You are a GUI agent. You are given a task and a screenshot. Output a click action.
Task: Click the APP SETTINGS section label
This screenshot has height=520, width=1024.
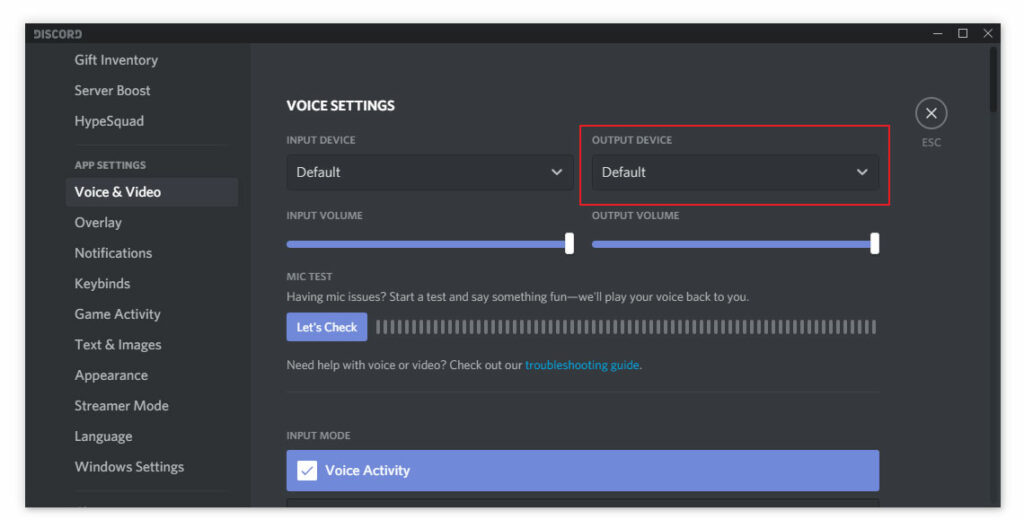110,165
